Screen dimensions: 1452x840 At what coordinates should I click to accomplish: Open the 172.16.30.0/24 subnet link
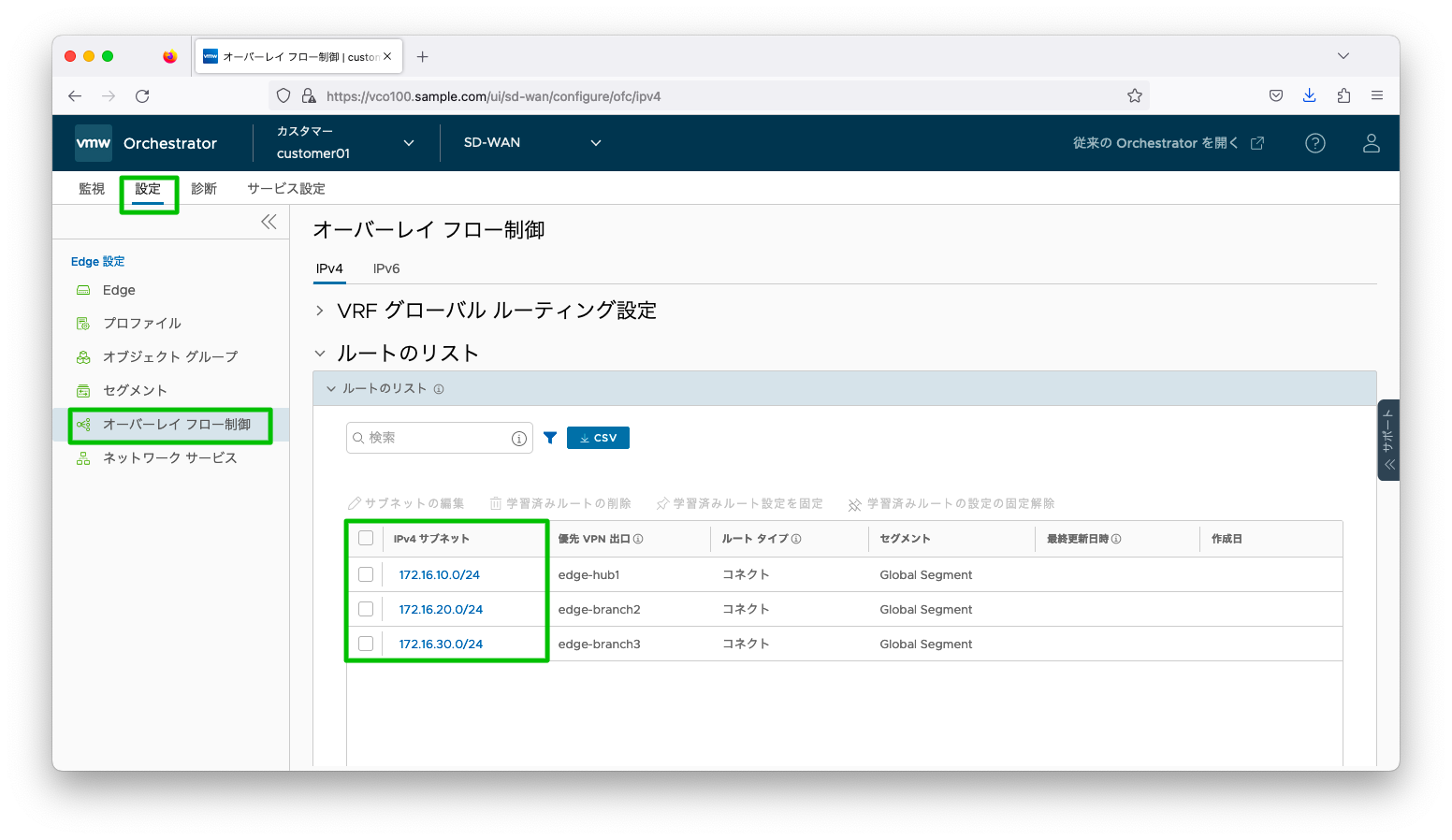click(441, 644)
